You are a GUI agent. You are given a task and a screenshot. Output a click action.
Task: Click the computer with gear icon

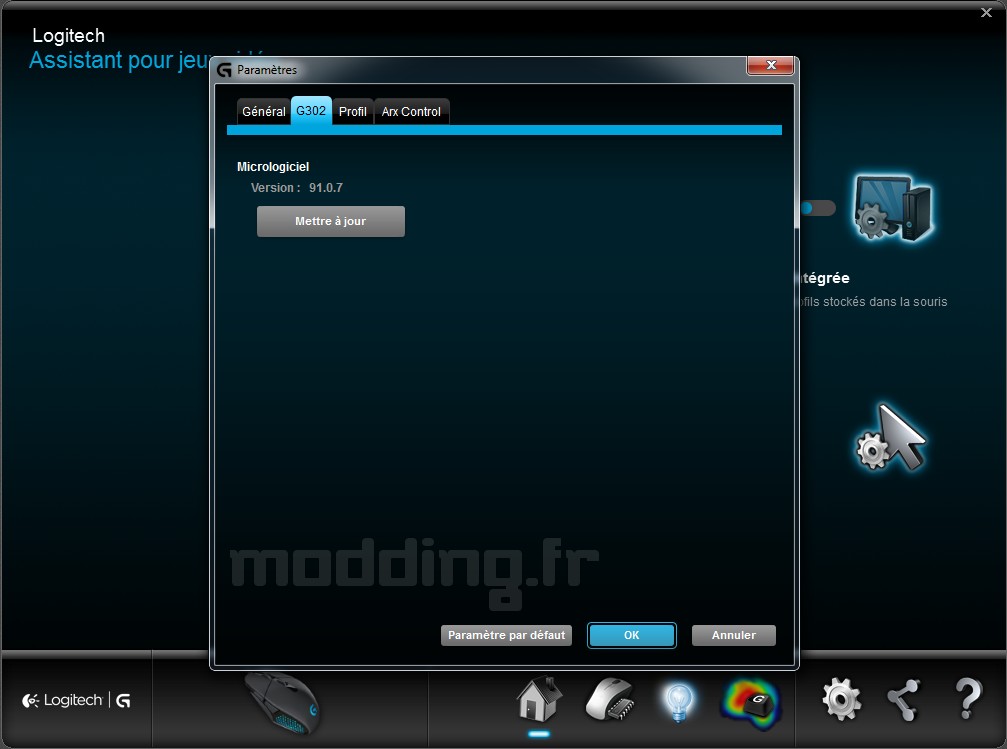(893, 207)
